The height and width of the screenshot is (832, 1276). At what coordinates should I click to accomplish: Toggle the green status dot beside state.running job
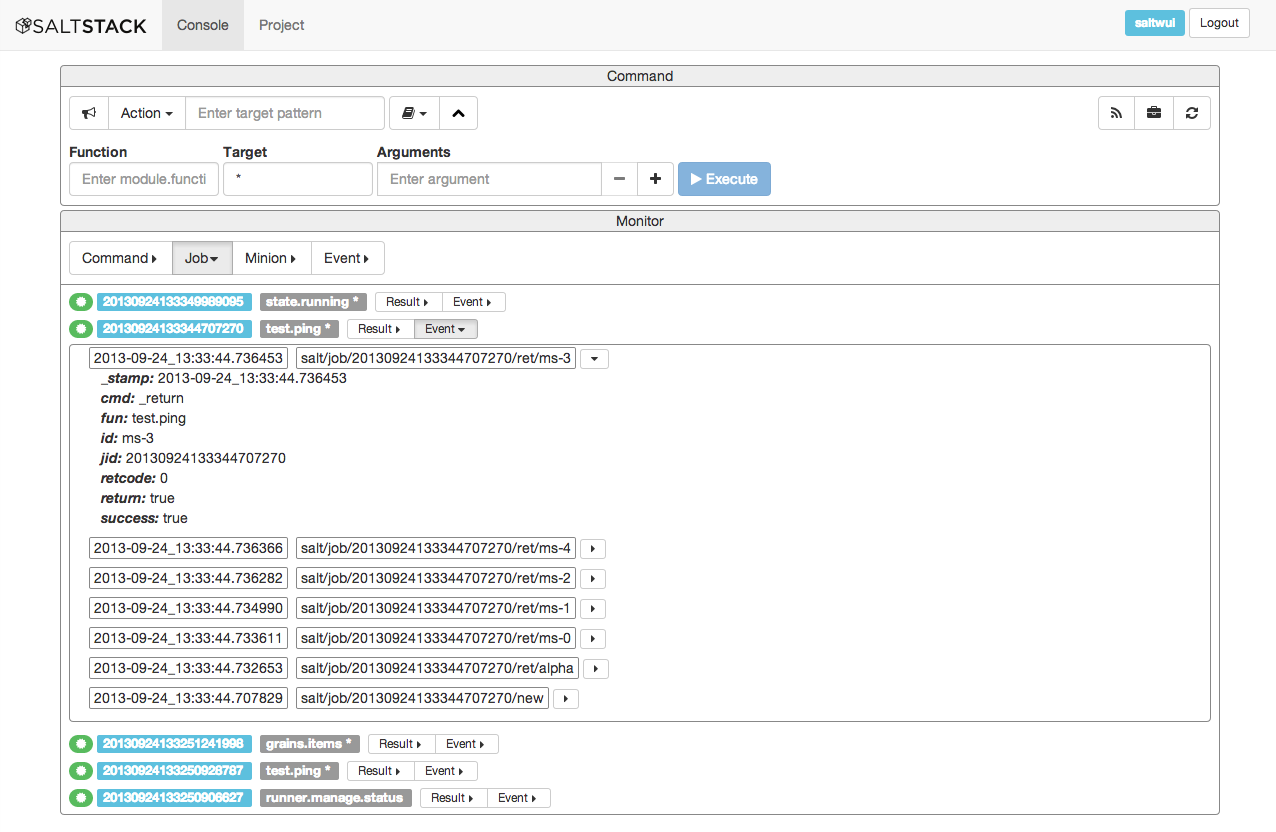(80, 300)
